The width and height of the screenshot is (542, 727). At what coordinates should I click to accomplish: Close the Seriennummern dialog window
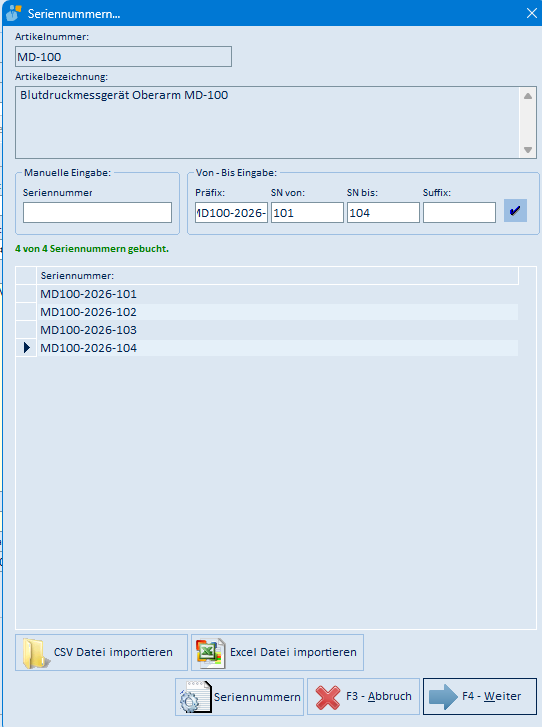532,13
